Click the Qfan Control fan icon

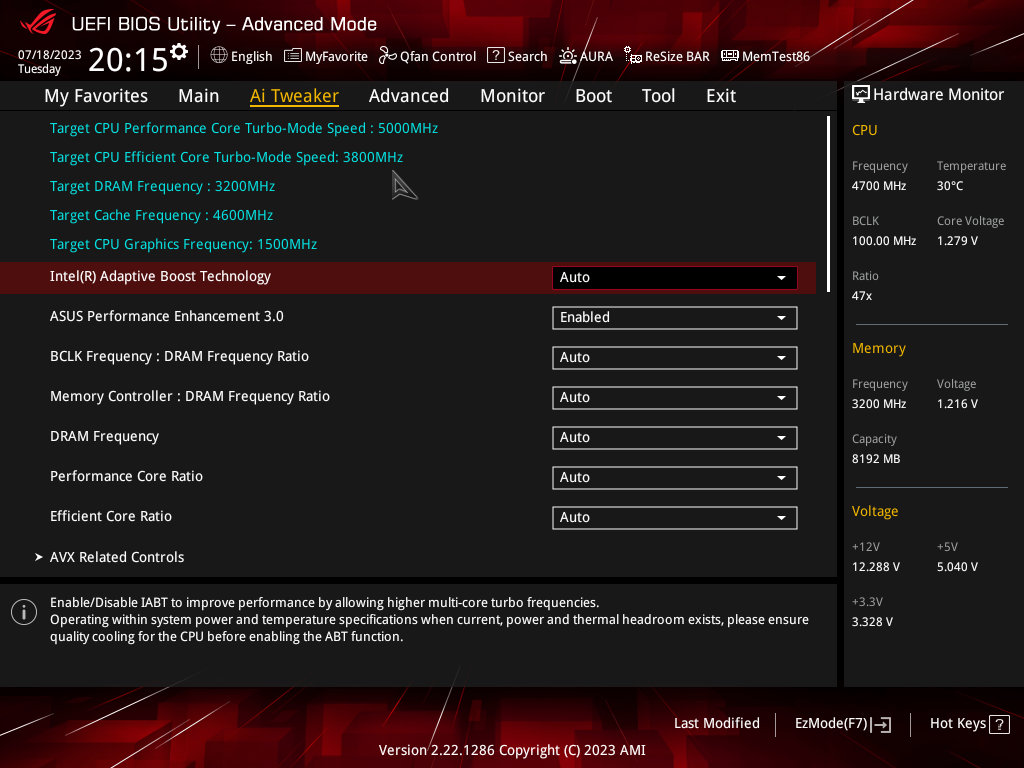pyautogui.click(x=387, y=56)
